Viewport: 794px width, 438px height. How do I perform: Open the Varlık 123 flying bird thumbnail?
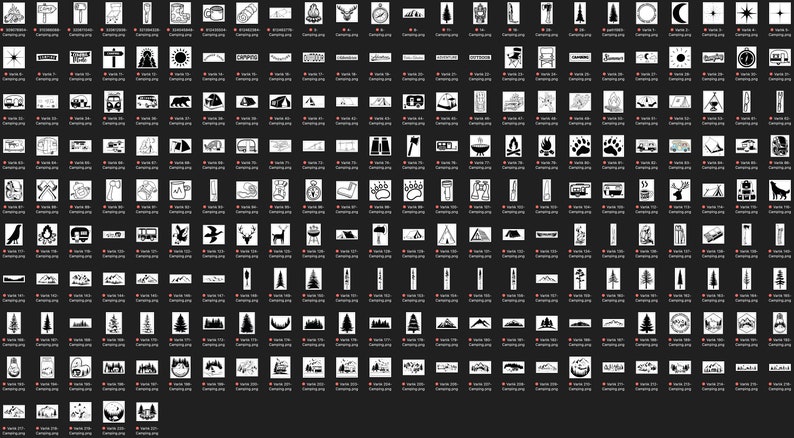tap(214, 234)
